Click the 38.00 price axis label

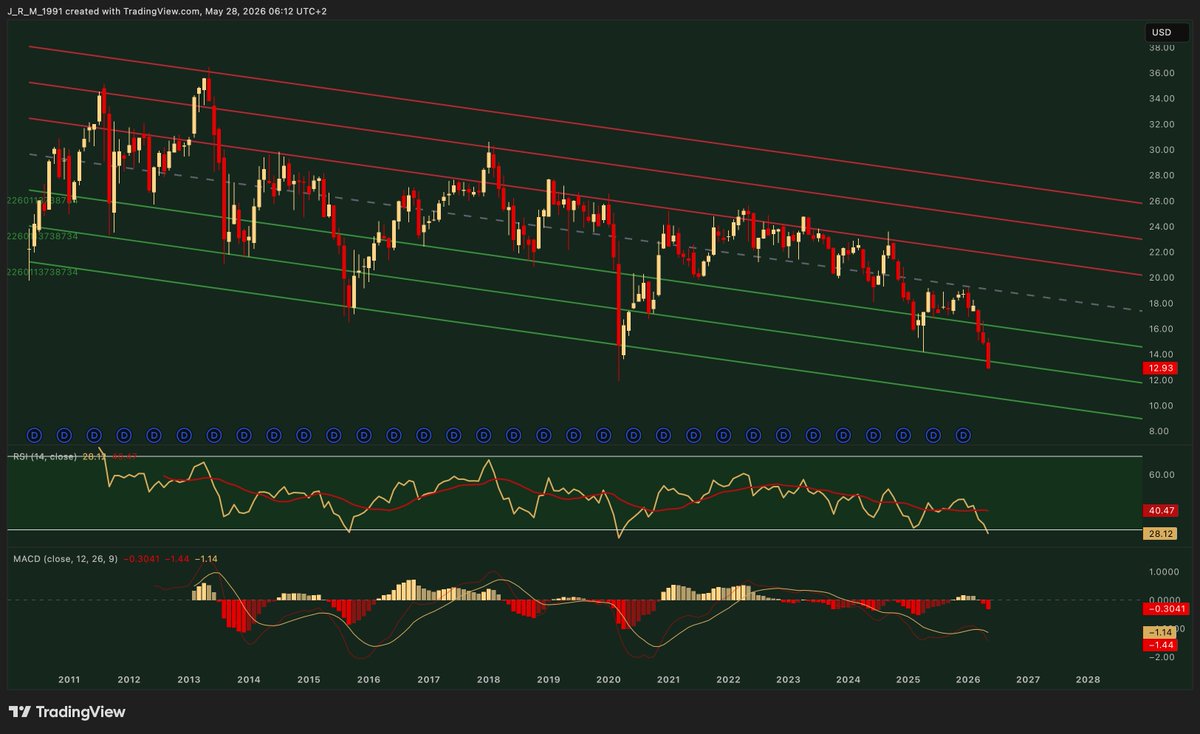pyautogui.click(x=1161, y=47)
